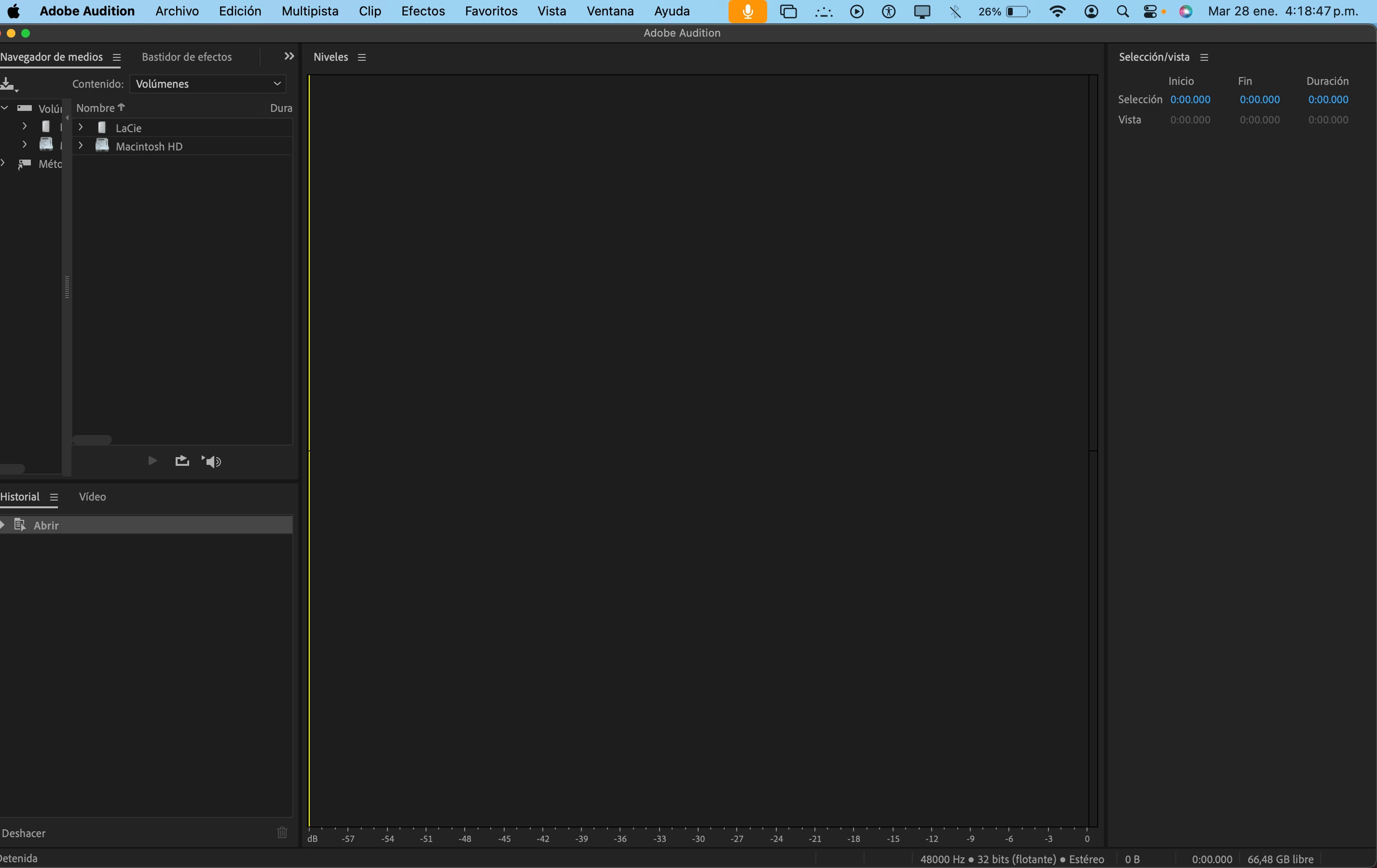Toggle loop playback icon in media browser

(182, 461)
